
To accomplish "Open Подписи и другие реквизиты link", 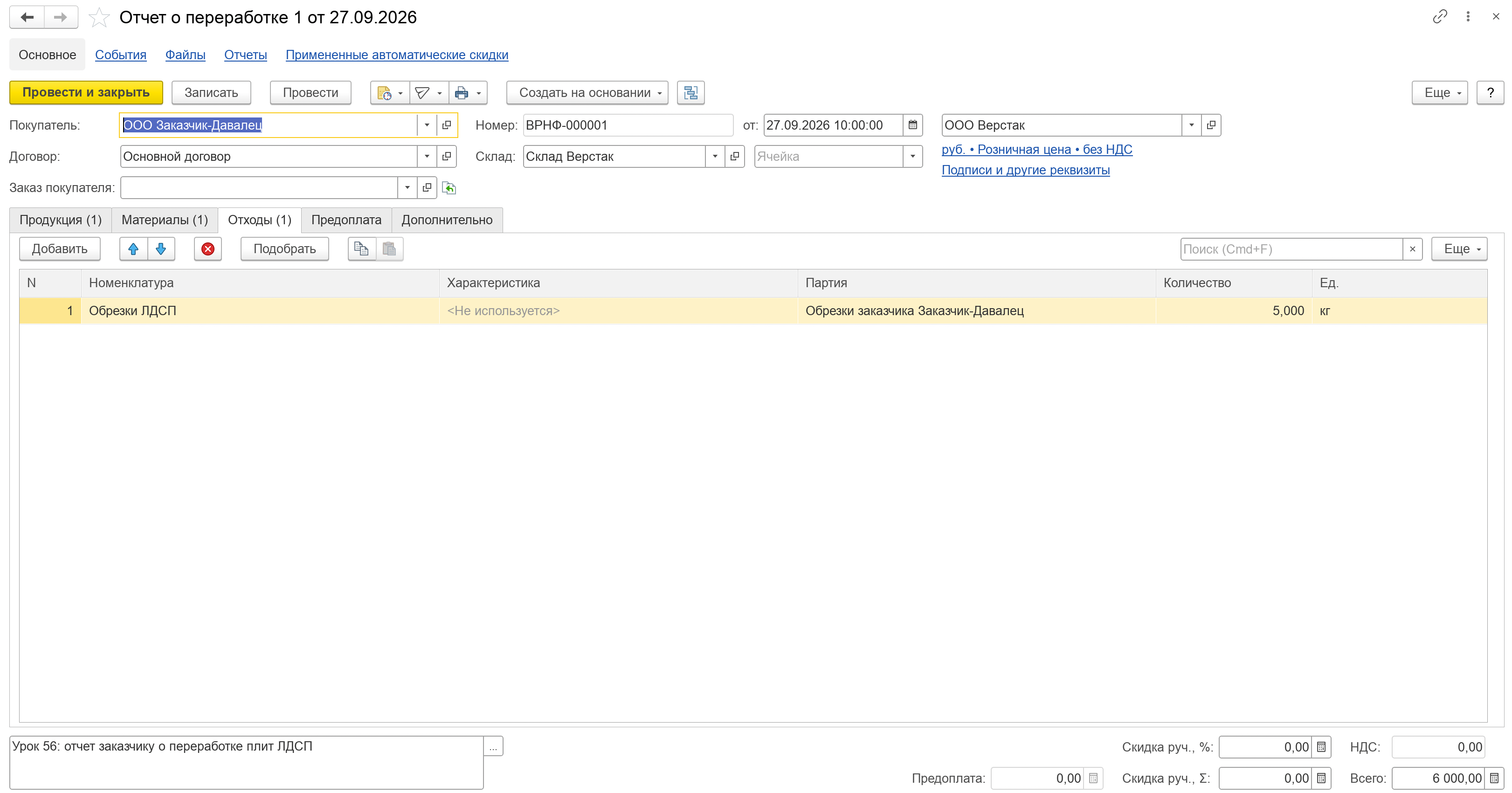I will coord(1025,170).
